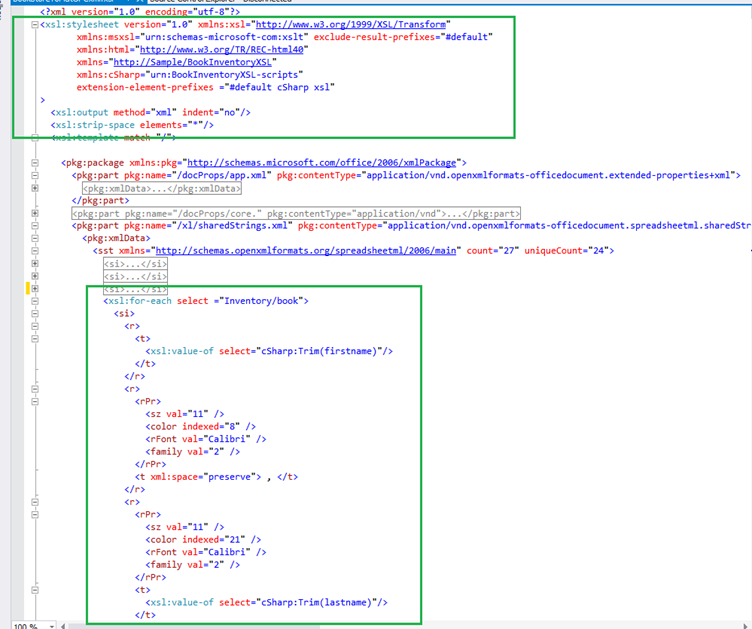Expand the collapsed si right below the sst line

pos(35,263)
